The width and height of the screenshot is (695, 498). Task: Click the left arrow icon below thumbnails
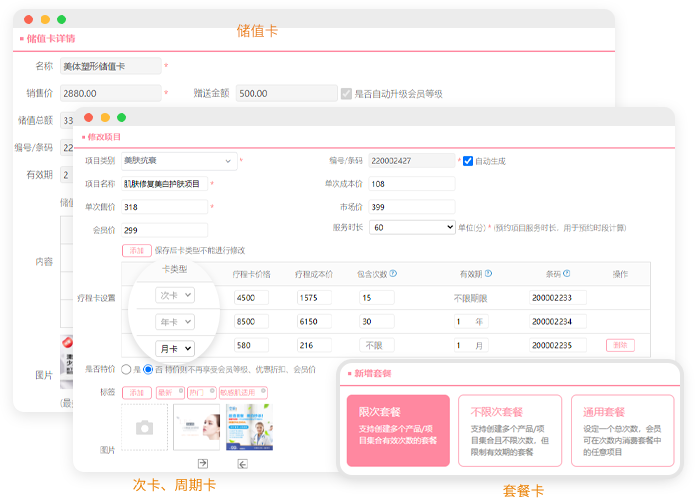click(x=241, y=463)
